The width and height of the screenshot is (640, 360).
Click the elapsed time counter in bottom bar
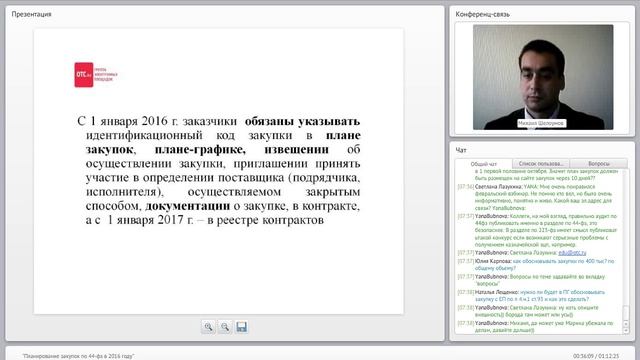596,356
